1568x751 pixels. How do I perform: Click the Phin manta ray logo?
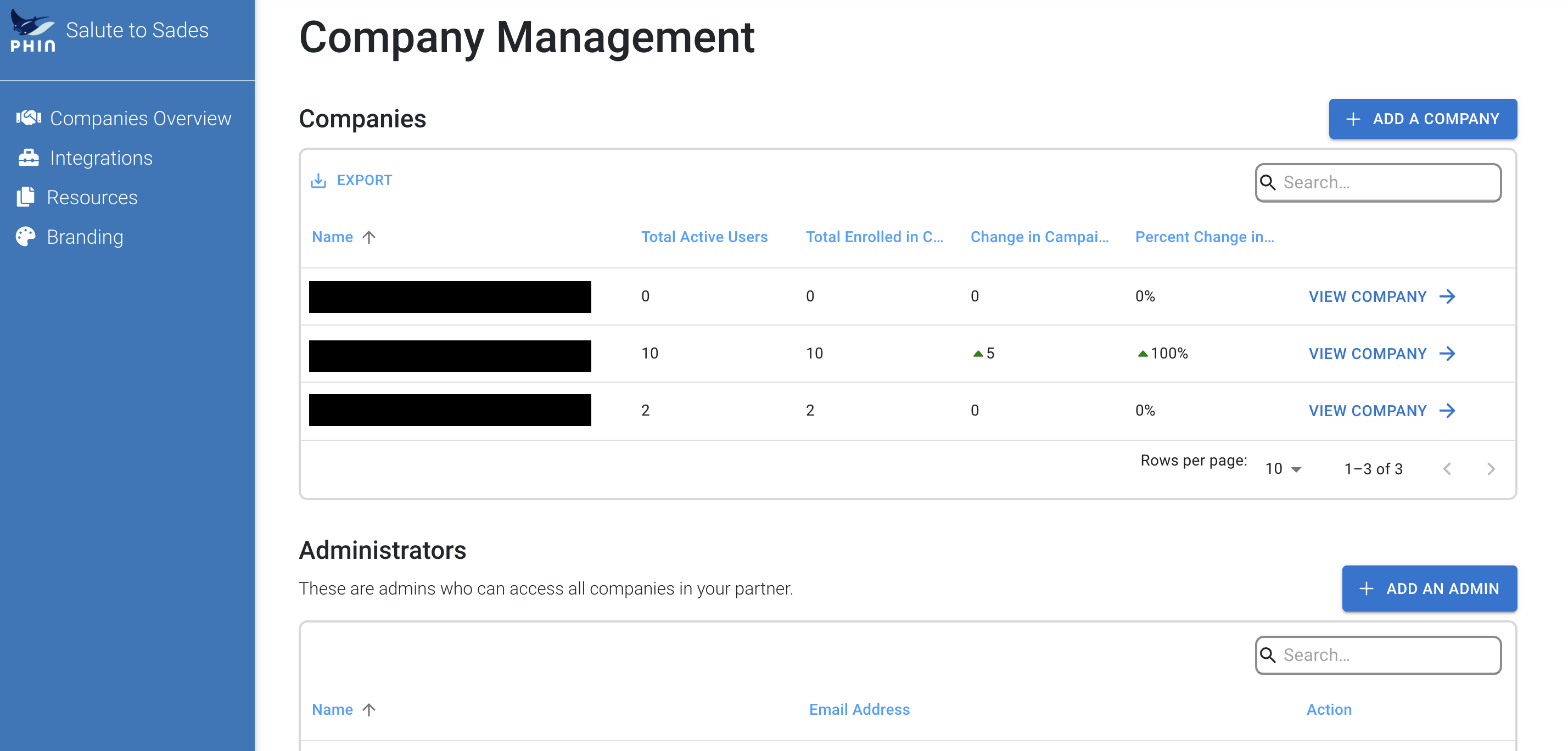point(33,30)
